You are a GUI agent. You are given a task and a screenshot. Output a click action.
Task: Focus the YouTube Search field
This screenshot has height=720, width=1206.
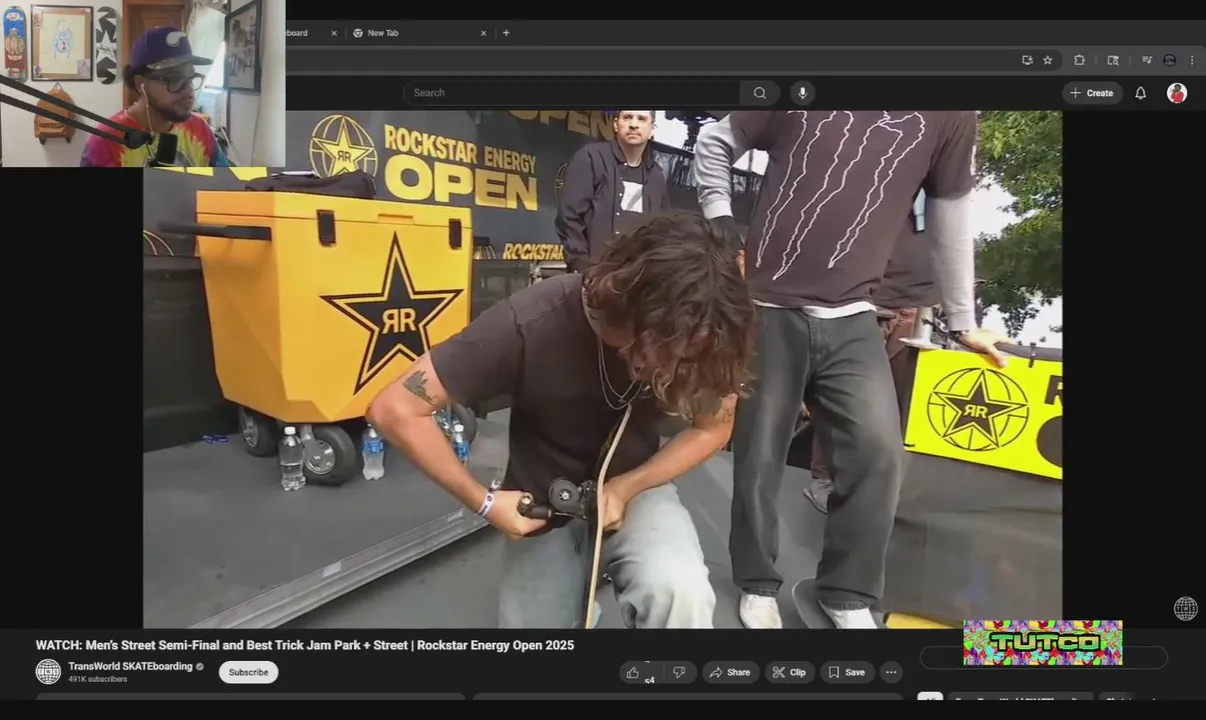coord(572,93)
